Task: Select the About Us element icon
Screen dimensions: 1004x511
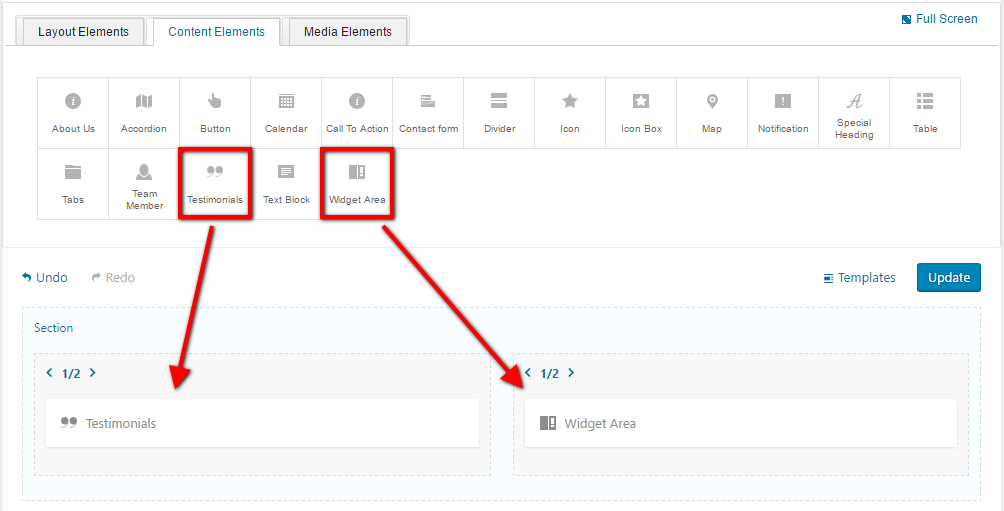Action: (73, 112)
